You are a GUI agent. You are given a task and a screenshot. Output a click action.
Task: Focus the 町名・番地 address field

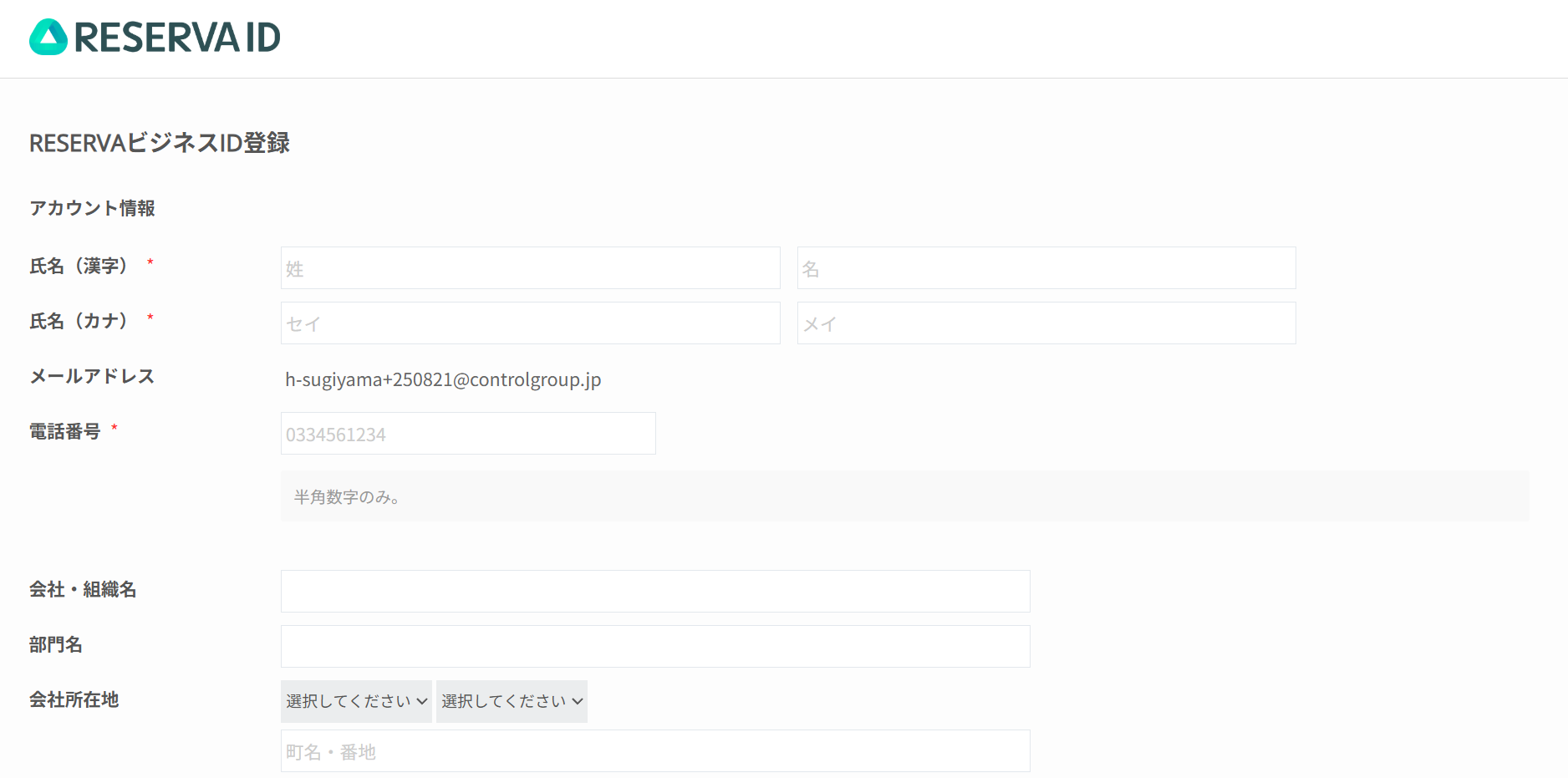(x=655, y=751)
